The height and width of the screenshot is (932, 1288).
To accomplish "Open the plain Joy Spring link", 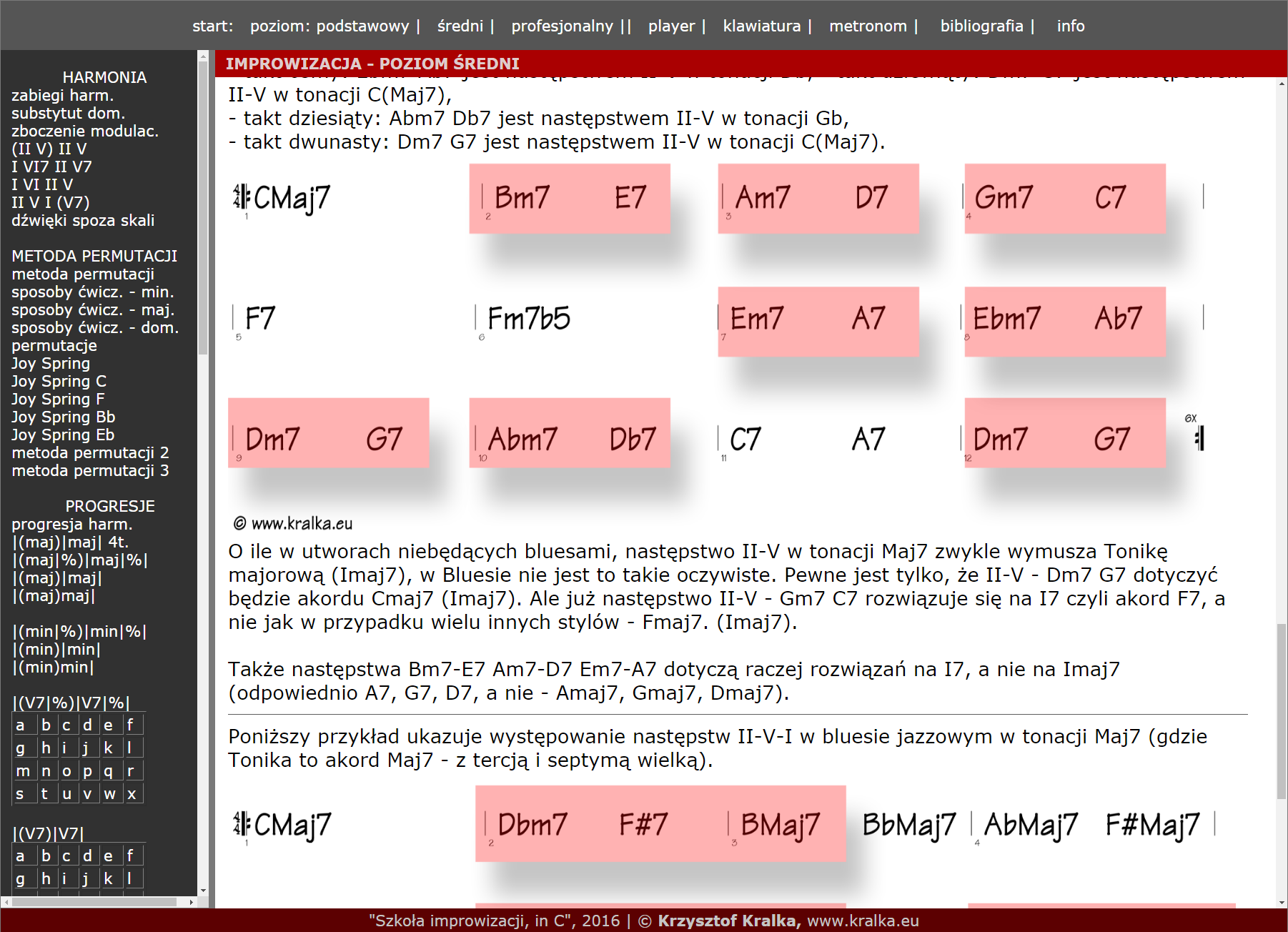I will pos(51,363).
